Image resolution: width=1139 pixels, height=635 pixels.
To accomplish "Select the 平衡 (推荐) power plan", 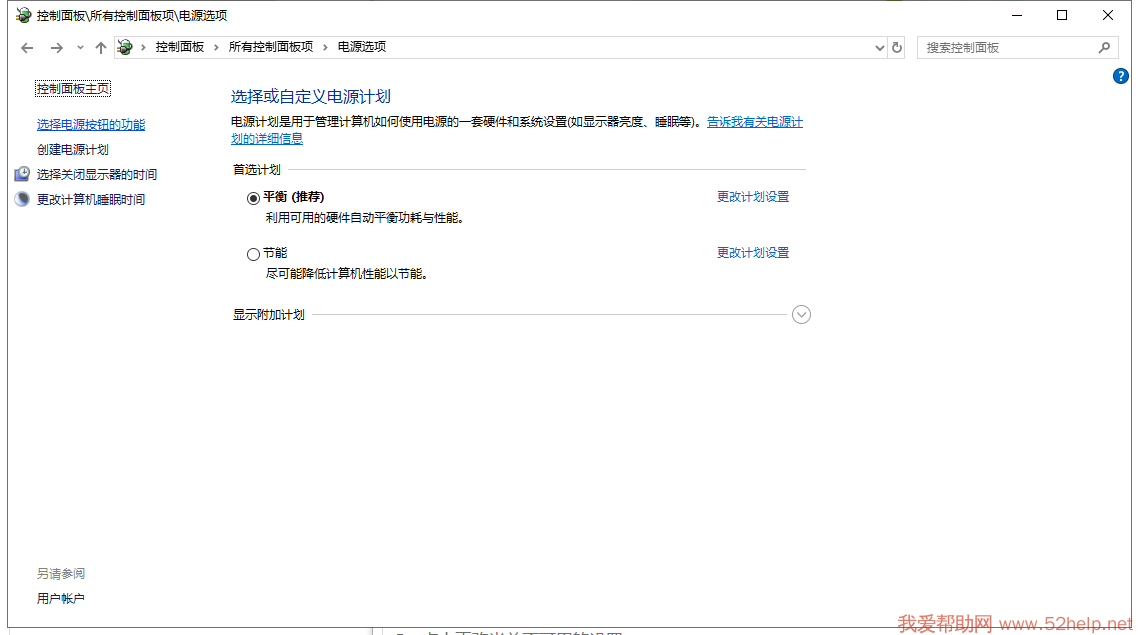I will 253,198.
